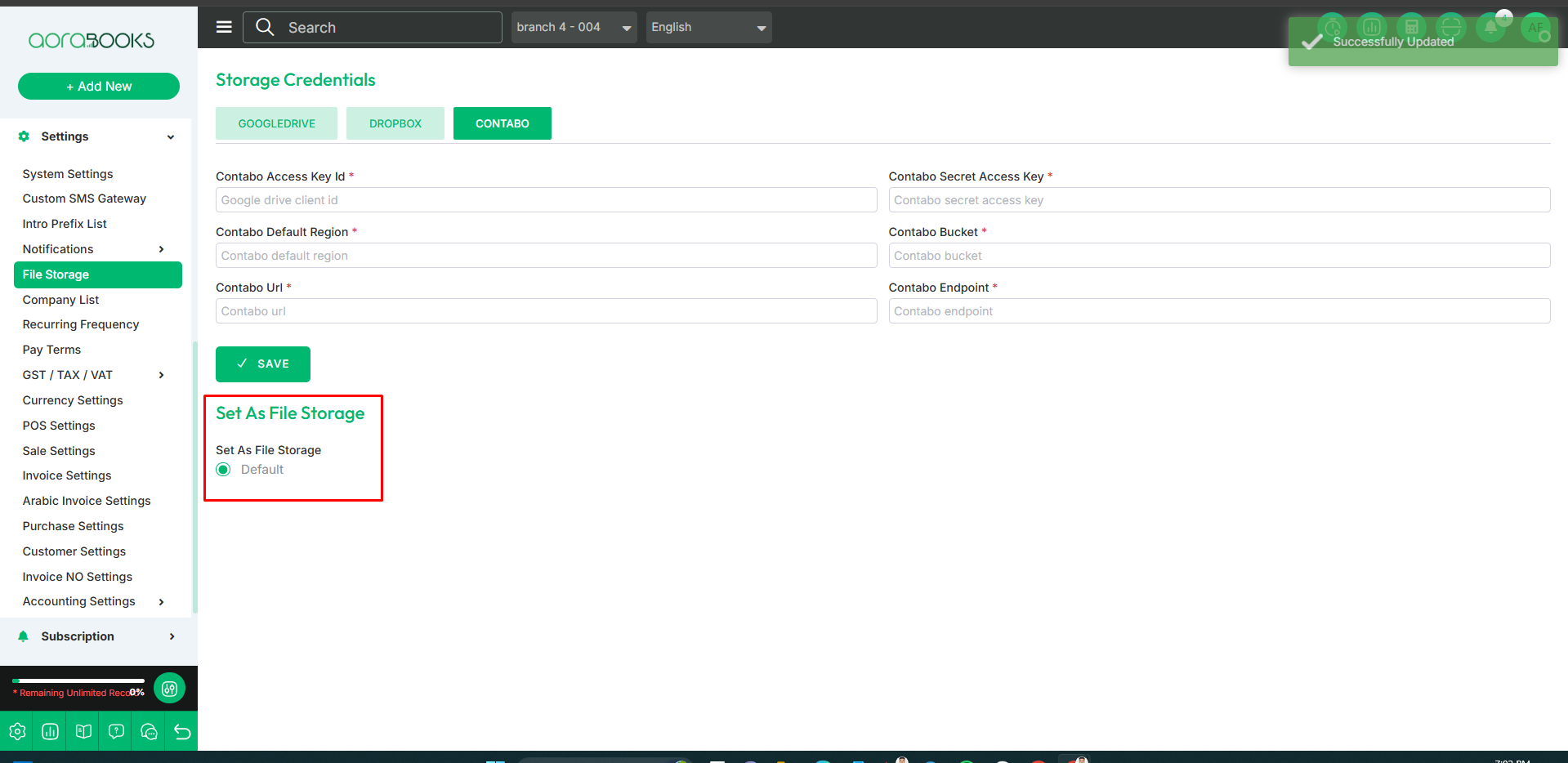Open the English language dropdown
1568x763 pixels.
tap(708, 27)
